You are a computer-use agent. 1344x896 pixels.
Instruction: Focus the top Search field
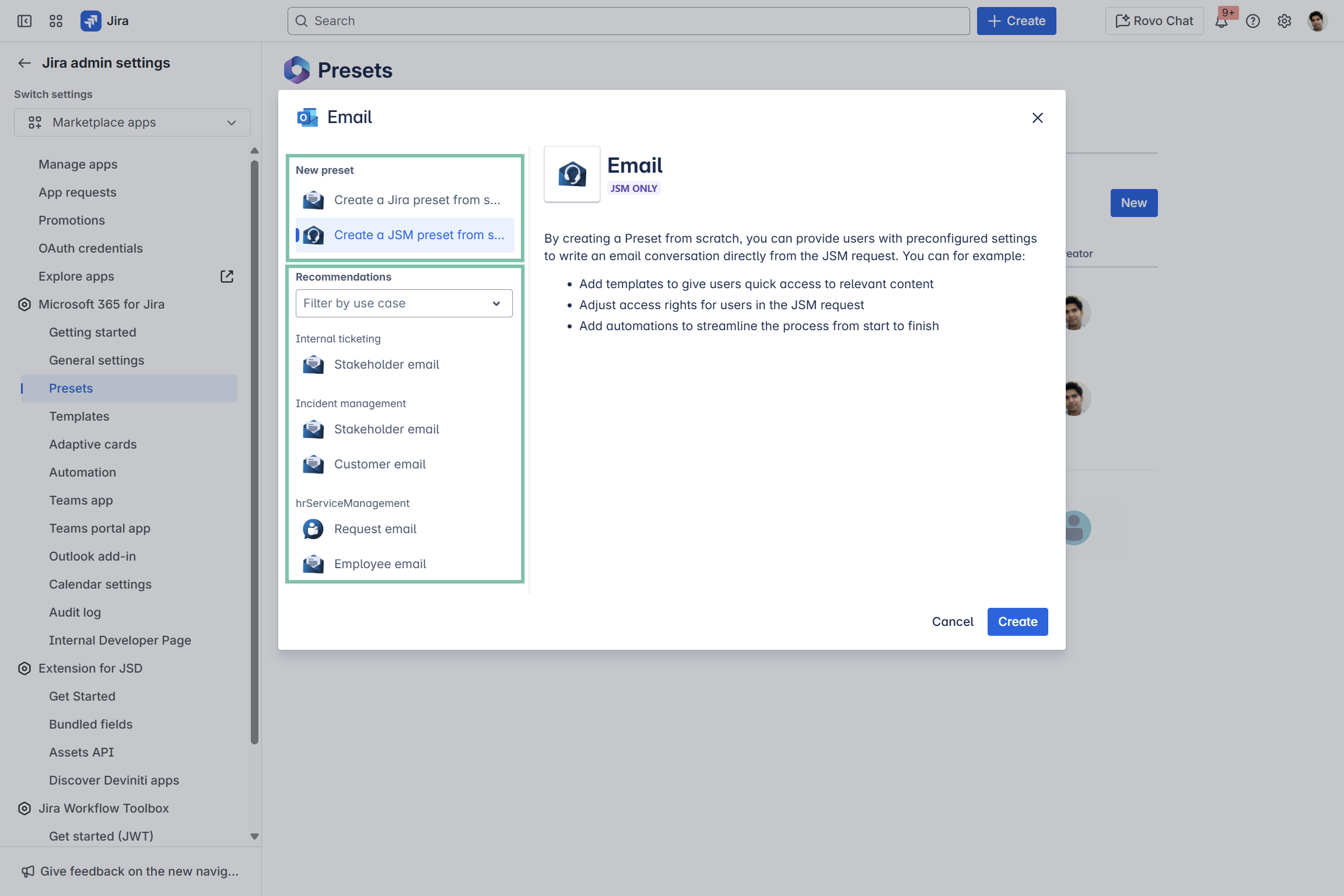point(628,22)
